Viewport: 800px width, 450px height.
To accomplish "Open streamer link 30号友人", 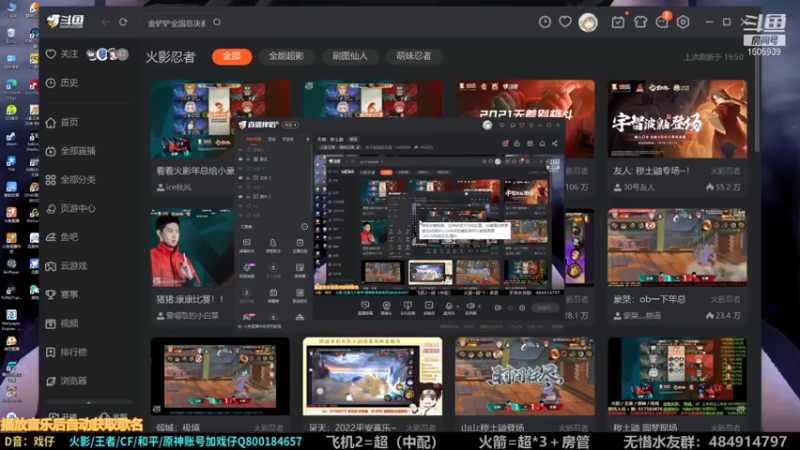I will 634,187.
